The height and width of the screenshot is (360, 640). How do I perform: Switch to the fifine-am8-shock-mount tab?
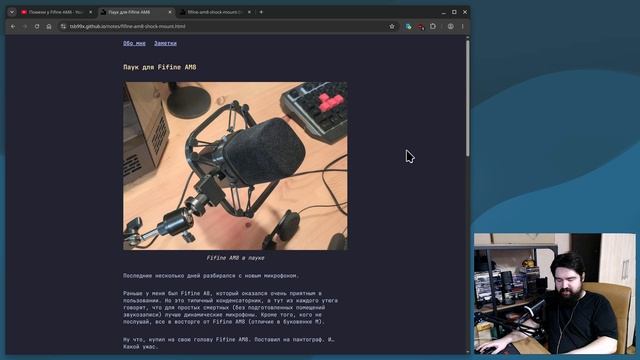[216, 12]
